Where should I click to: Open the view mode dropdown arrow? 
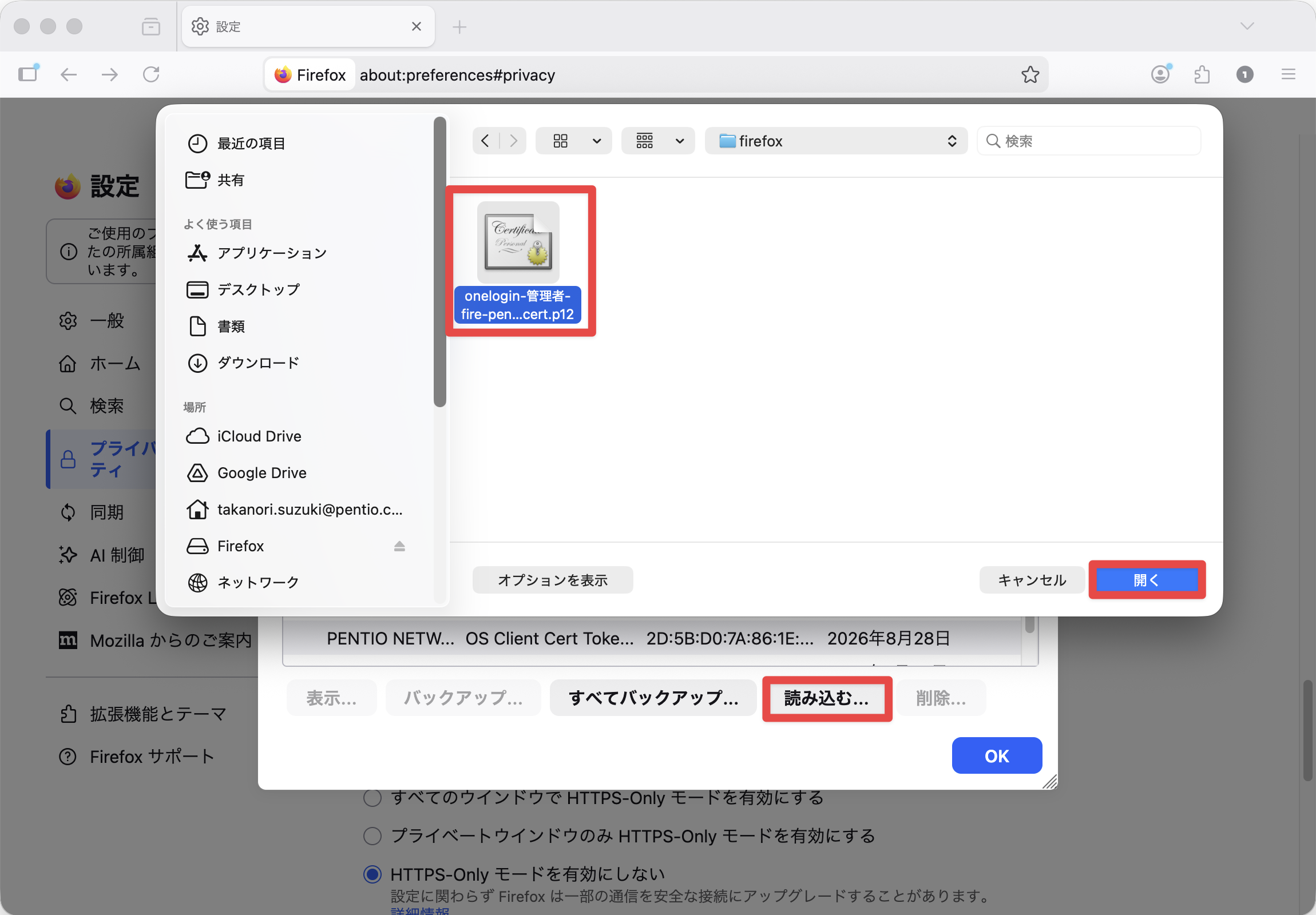coord(597,141)
